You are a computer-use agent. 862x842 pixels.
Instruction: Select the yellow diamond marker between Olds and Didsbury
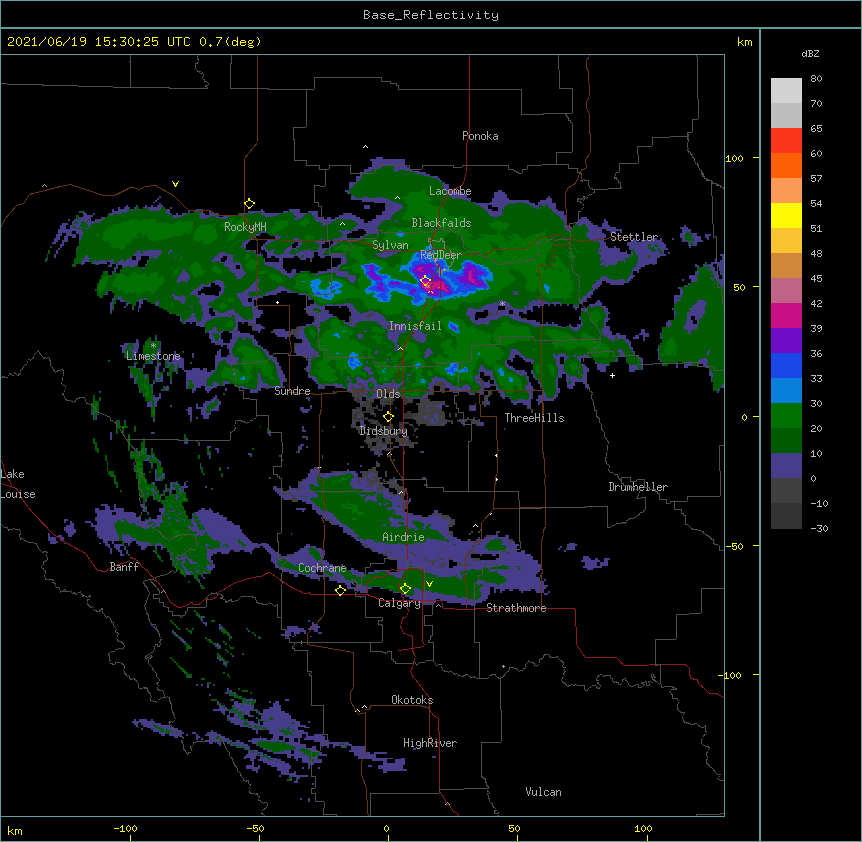click(388, 416)
